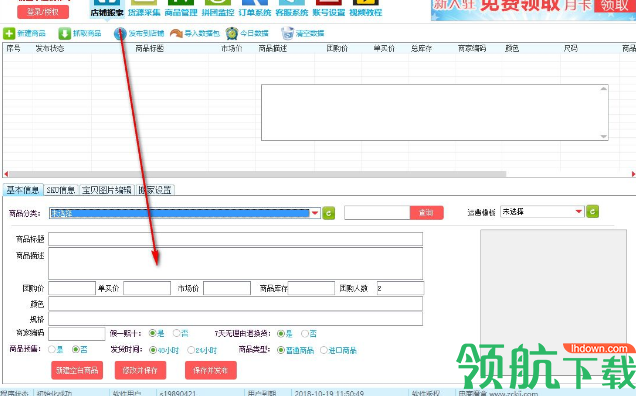Click the 尺码 column header
Image resolution: width=636 pixels, height=396 pixels.
coord(570,49)
